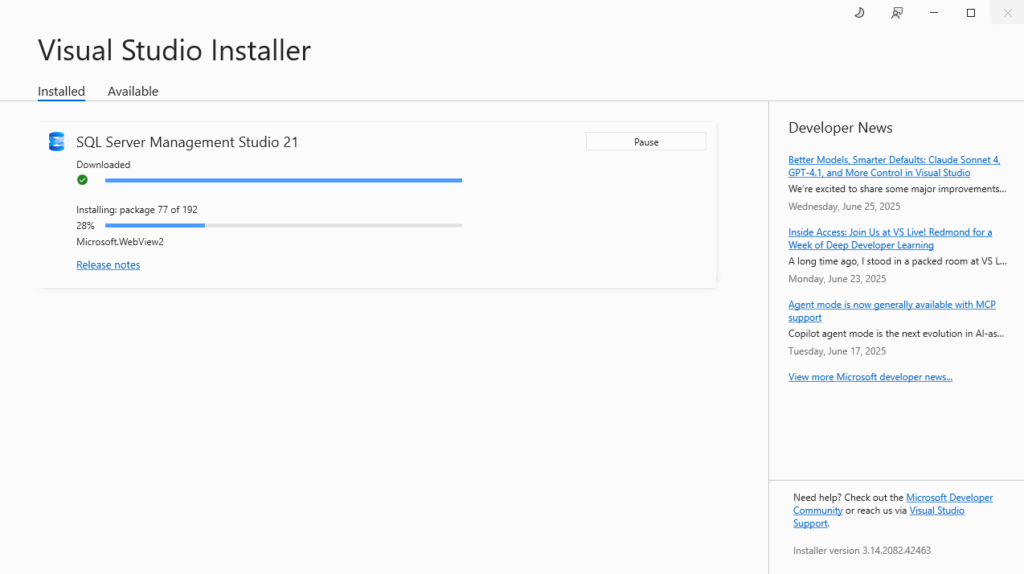This screenshot has height=574, width=1024.
Task: Click 'A long time ago' summary text
Action: (897, 261)
